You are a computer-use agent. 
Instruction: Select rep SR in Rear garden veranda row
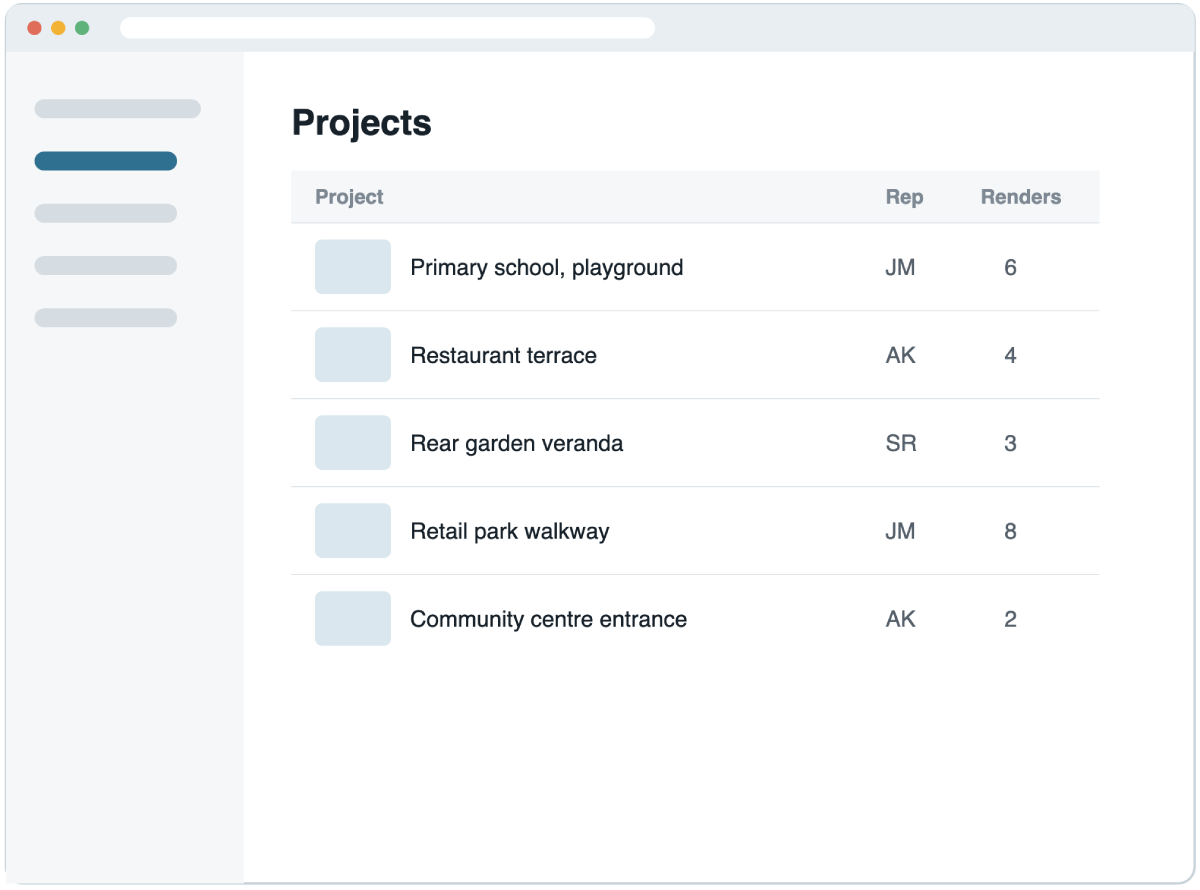[x=900, y=443]
